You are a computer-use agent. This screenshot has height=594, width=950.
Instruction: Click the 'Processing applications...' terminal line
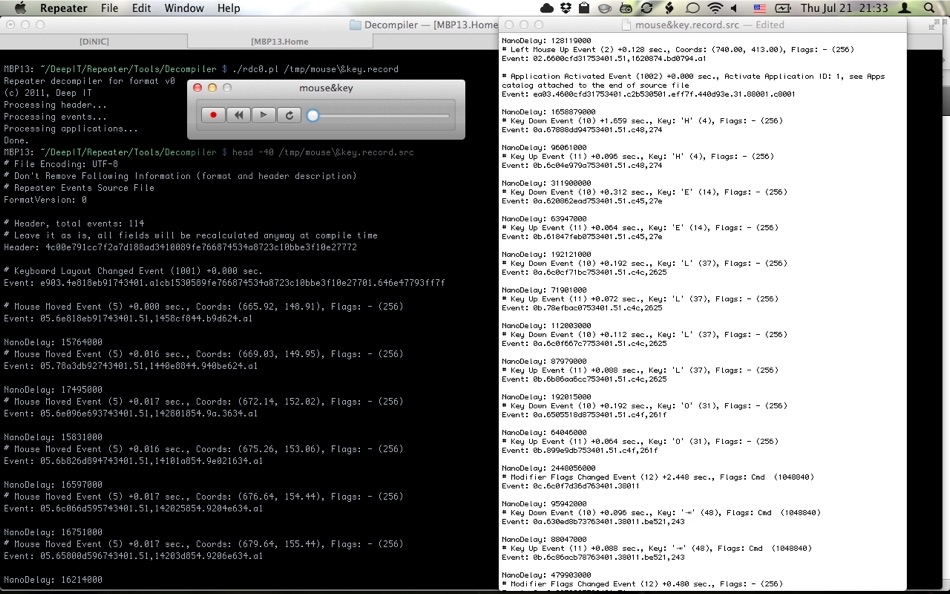70,128
